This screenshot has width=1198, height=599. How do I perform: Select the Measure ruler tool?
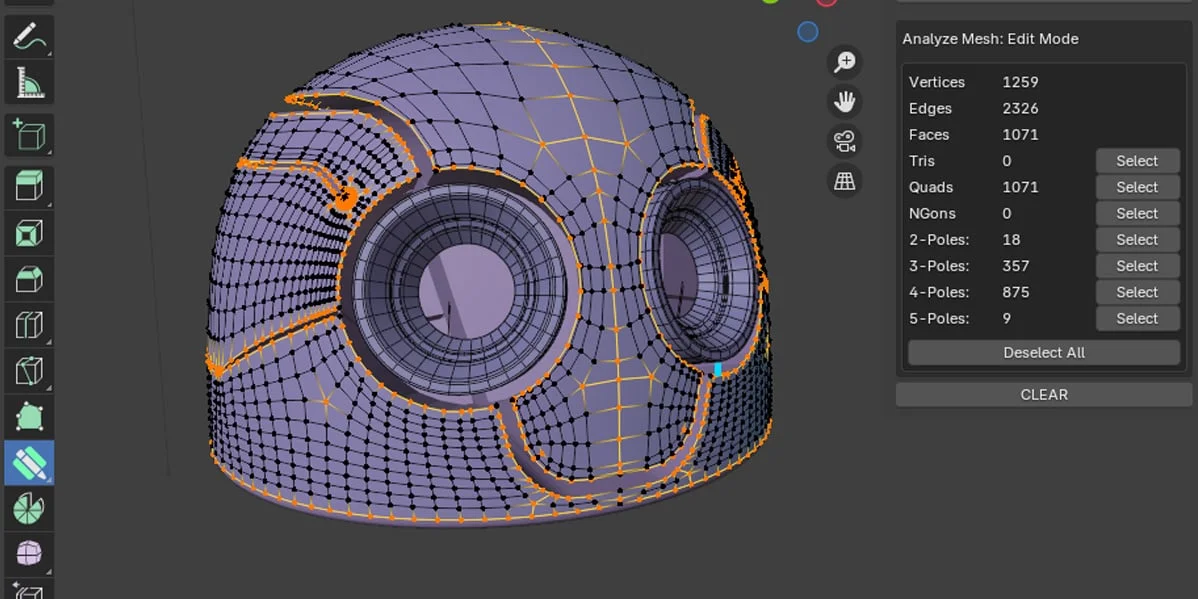tap(29, 83)
